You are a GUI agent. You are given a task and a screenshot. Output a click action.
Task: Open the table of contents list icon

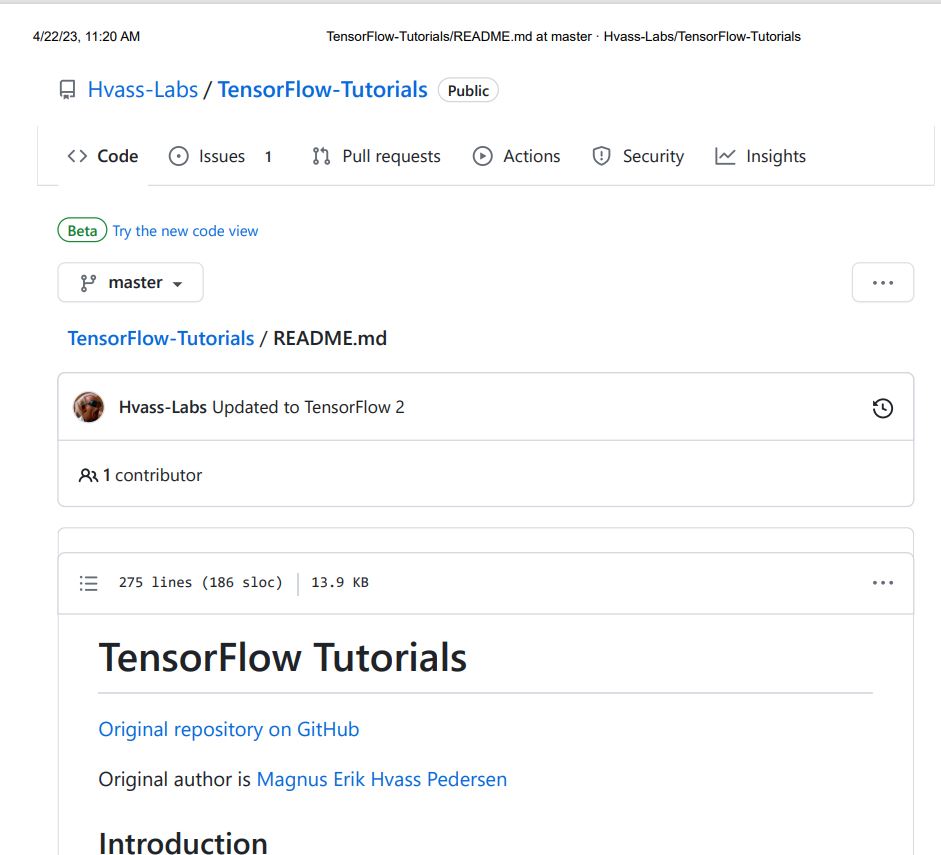click(89, 583)
